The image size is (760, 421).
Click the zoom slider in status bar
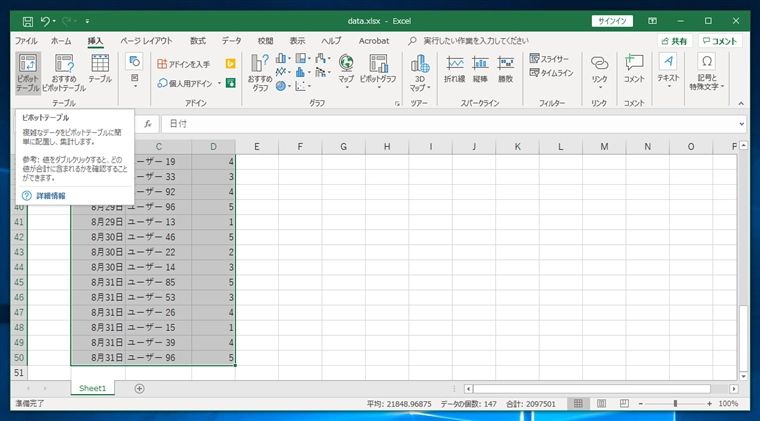(676, 404)
